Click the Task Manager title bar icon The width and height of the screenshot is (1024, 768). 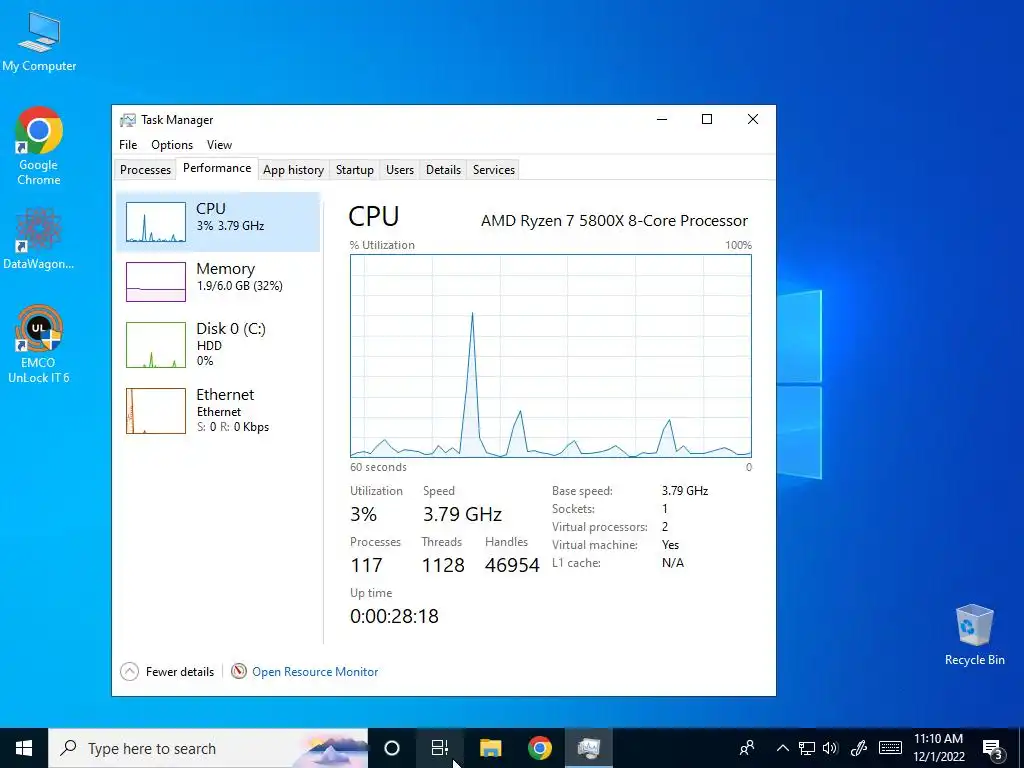[128, 120]
